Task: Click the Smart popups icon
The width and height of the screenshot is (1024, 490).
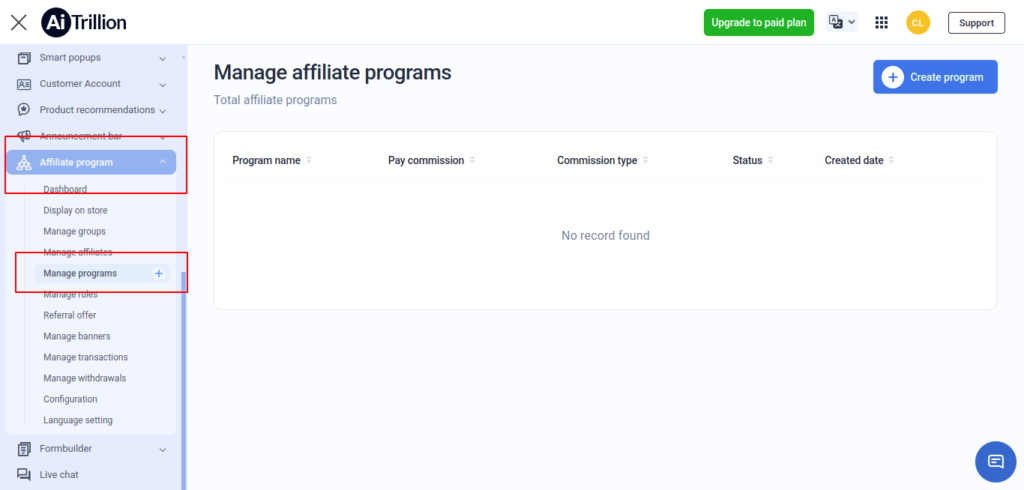Action: (x=24, y=58)
